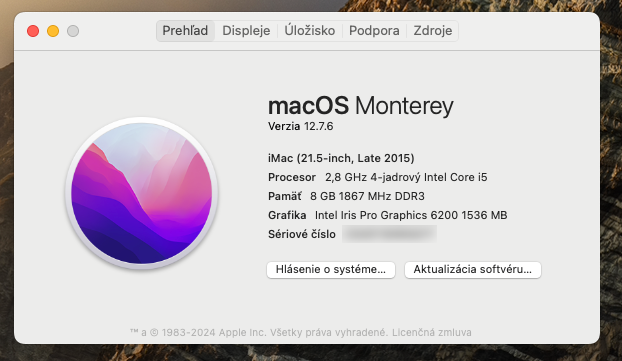
Task: Launch Aktualizácia softvéru update
Action: coord(472,270)
